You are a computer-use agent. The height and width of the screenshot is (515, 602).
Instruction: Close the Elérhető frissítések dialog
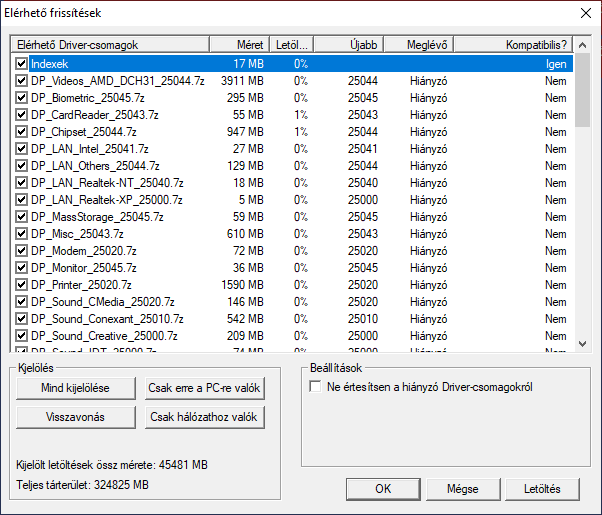pos(585,14)
